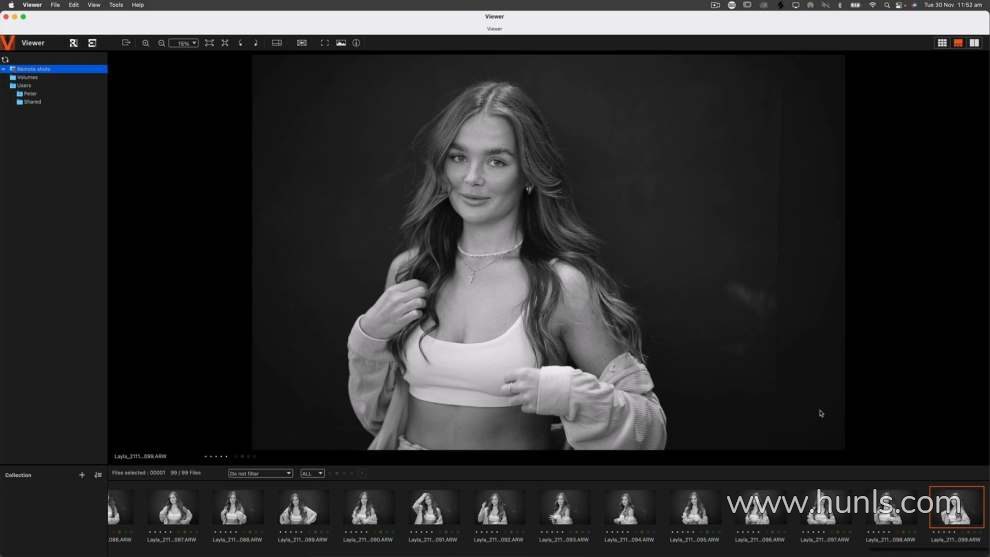Switch to thumbnail grid view layout

942,43
